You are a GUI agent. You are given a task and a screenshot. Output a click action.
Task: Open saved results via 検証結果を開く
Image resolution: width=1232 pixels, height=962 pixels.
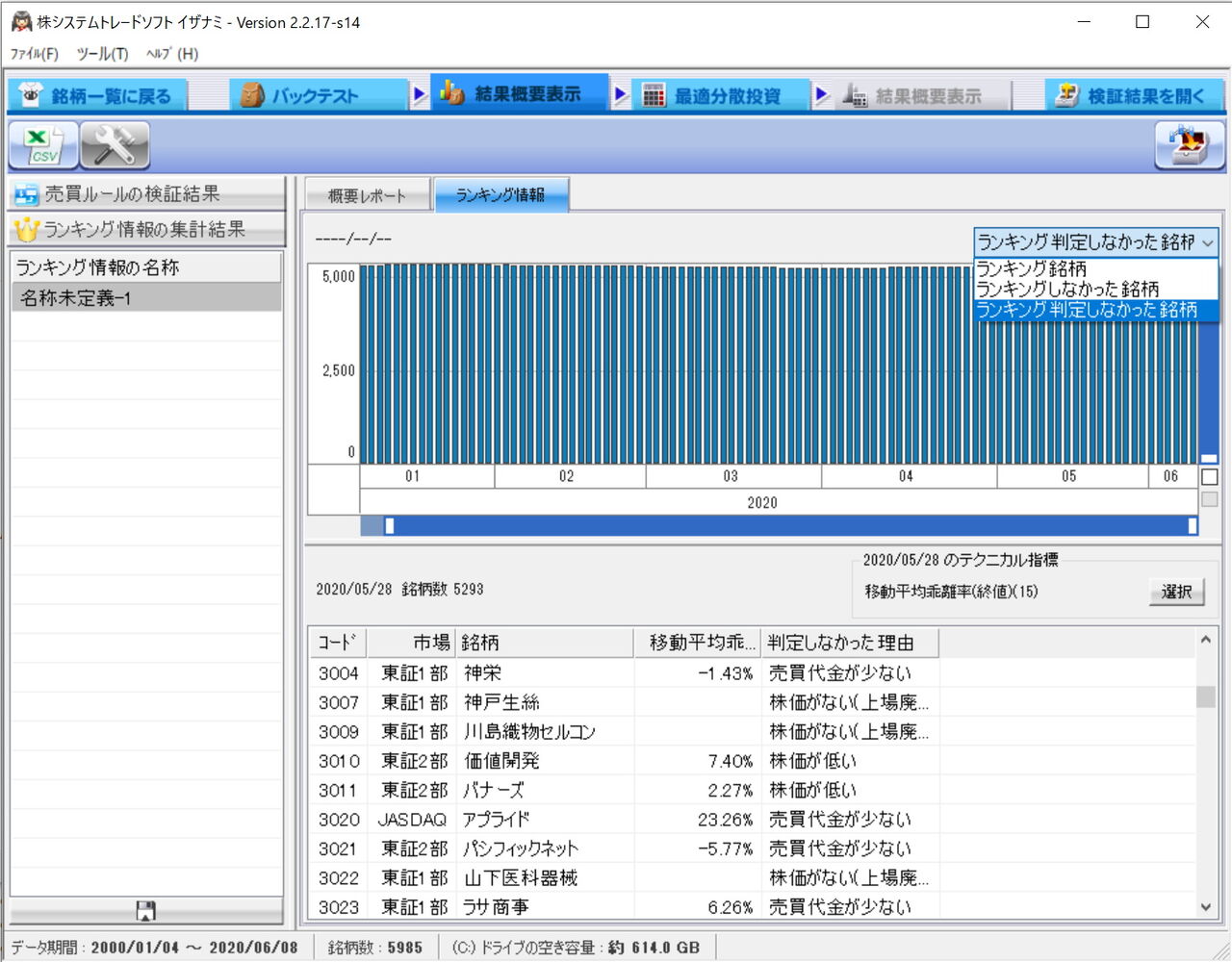[1135, 95]
